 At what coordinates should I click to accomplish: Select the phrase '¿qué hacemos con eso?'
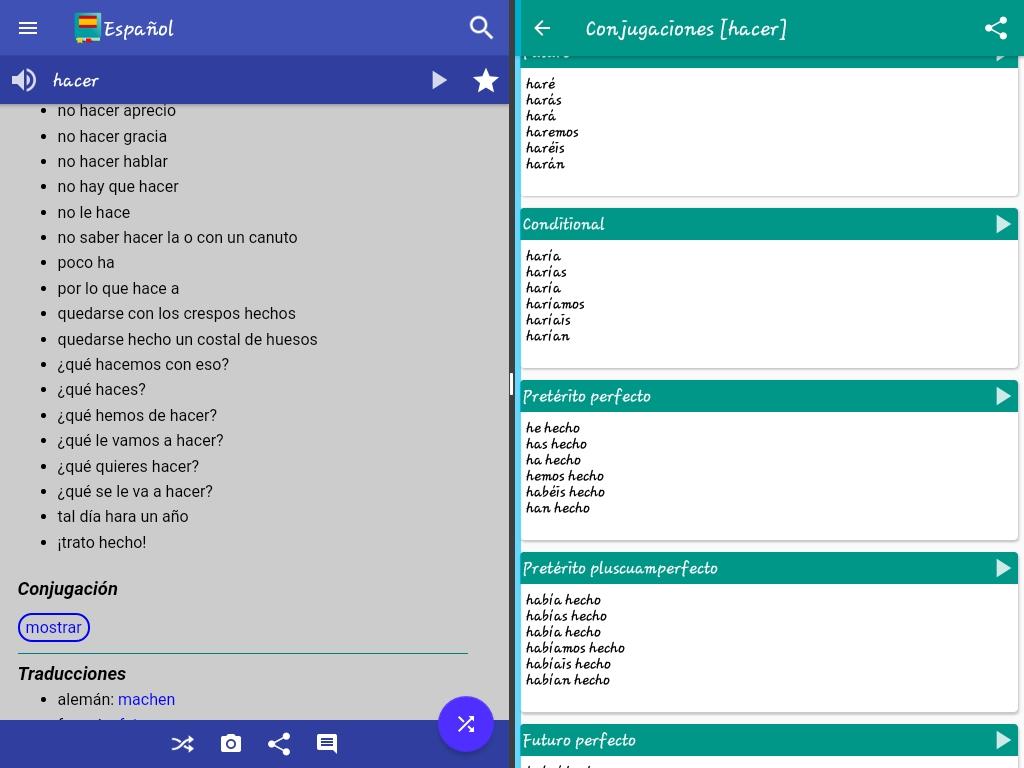click(x=143, y=364)
